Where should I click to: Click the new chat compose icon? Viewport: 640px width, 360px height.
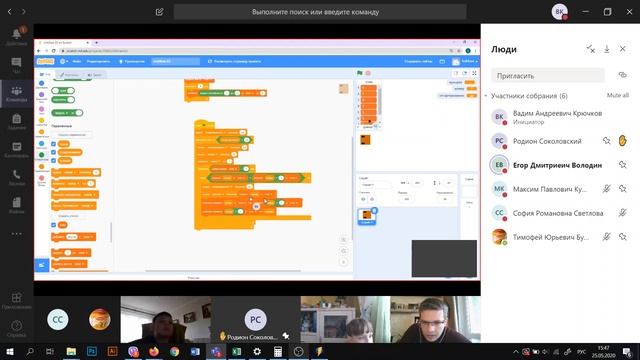[160, 12]
